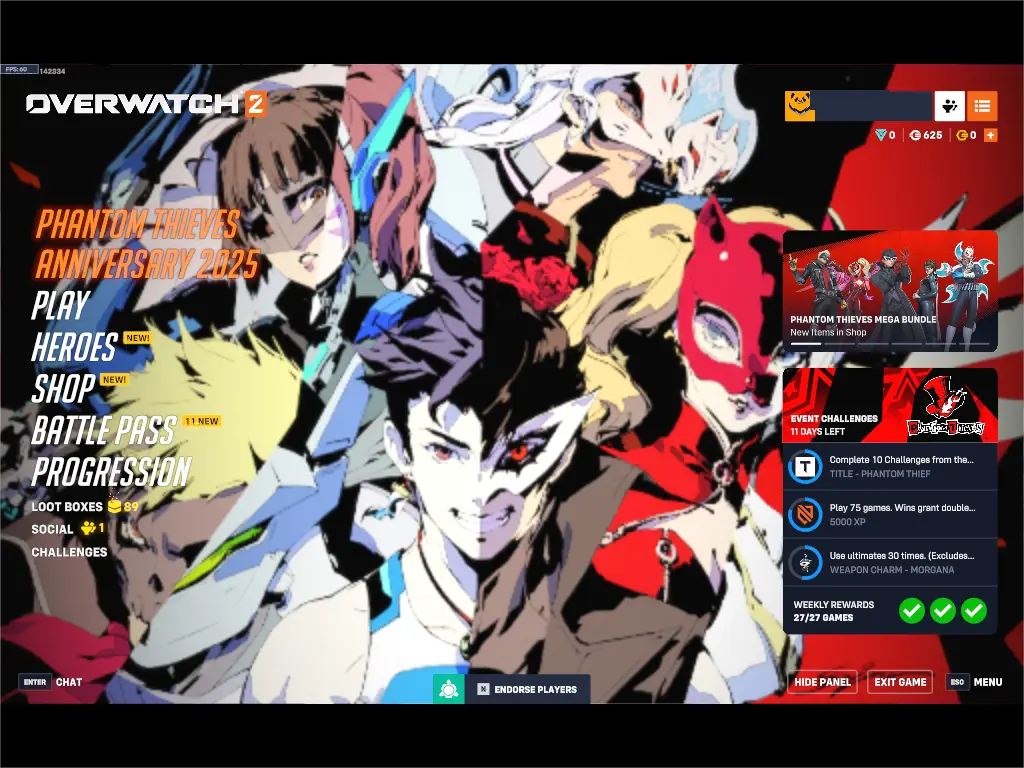
Task: Click the Overwatch 2 logo
Action: (146, 104)
